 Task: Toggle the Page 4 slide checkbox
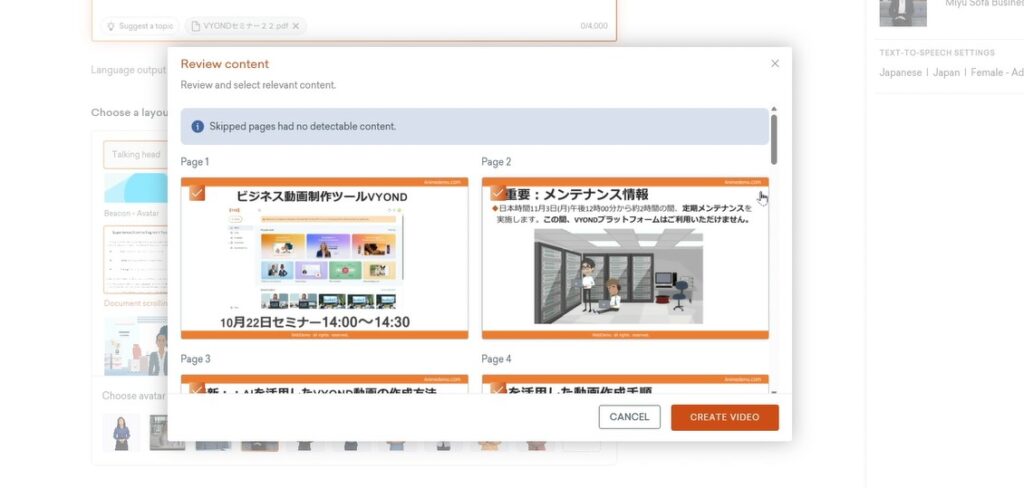coord(498,387)
